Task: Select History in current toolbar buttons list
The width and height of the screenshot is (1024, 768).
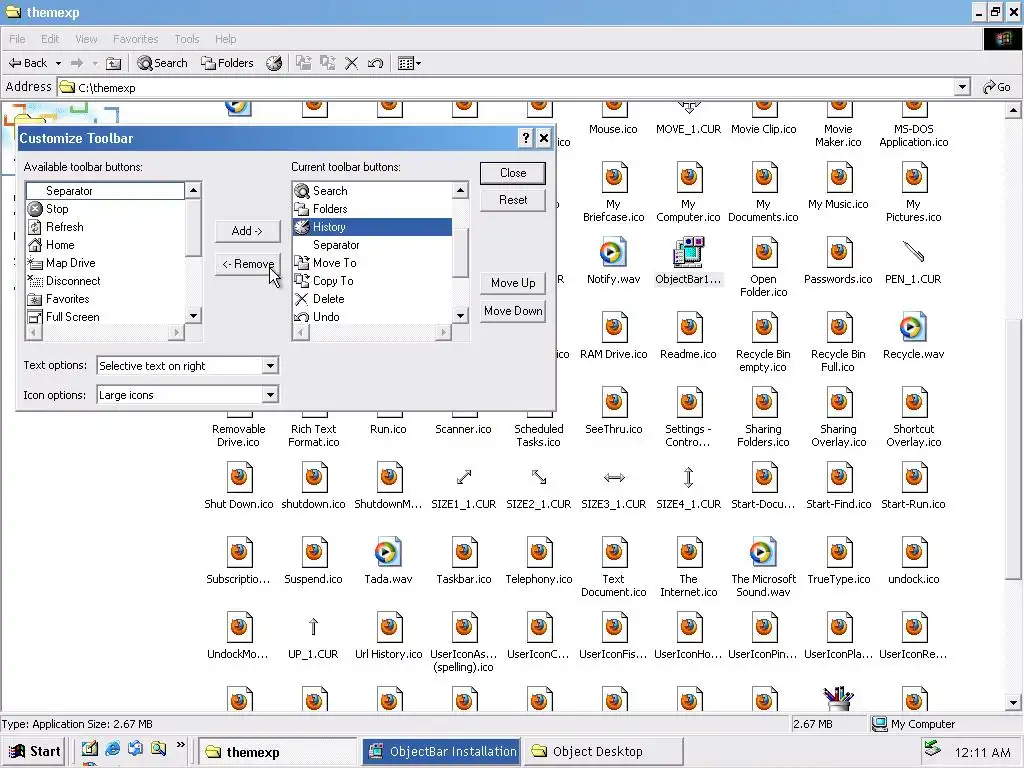Action: point(372,227)
